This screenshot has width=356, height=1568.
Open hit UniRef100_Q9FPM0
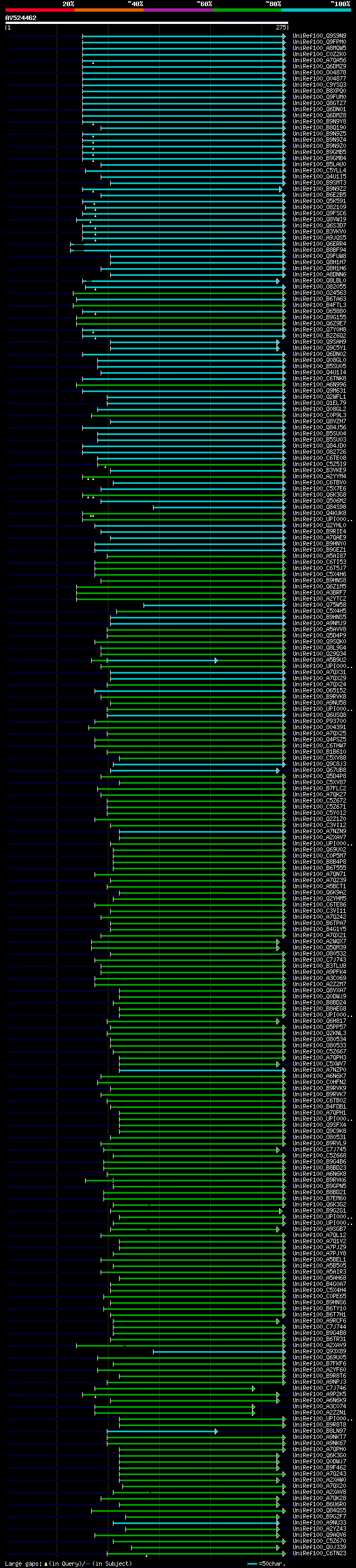(x=319, y=42)
